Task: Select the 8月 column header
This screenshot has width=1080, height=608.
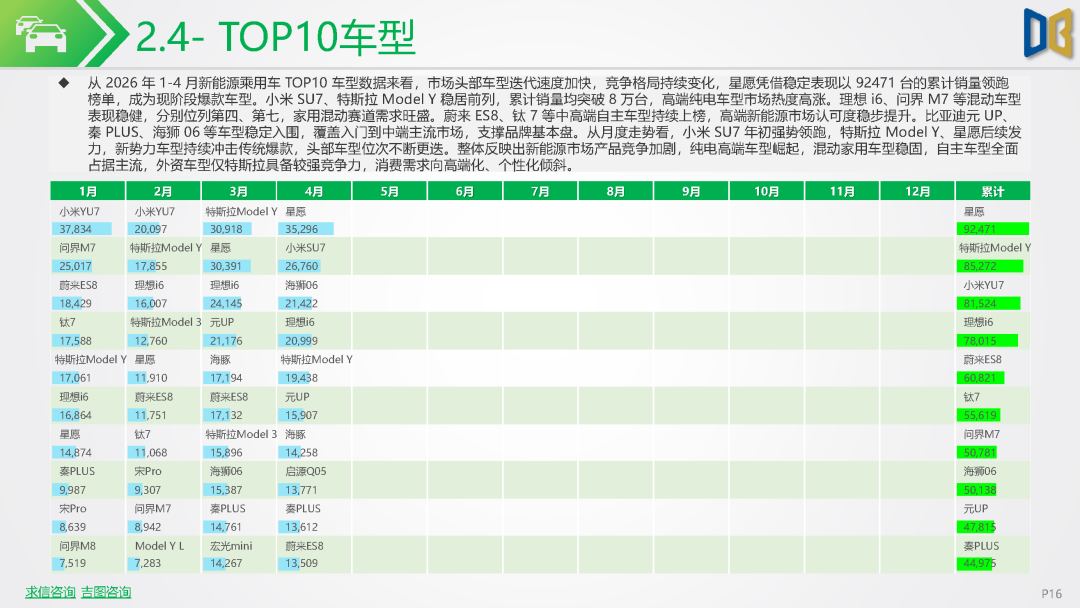Action: coord(616,191)
